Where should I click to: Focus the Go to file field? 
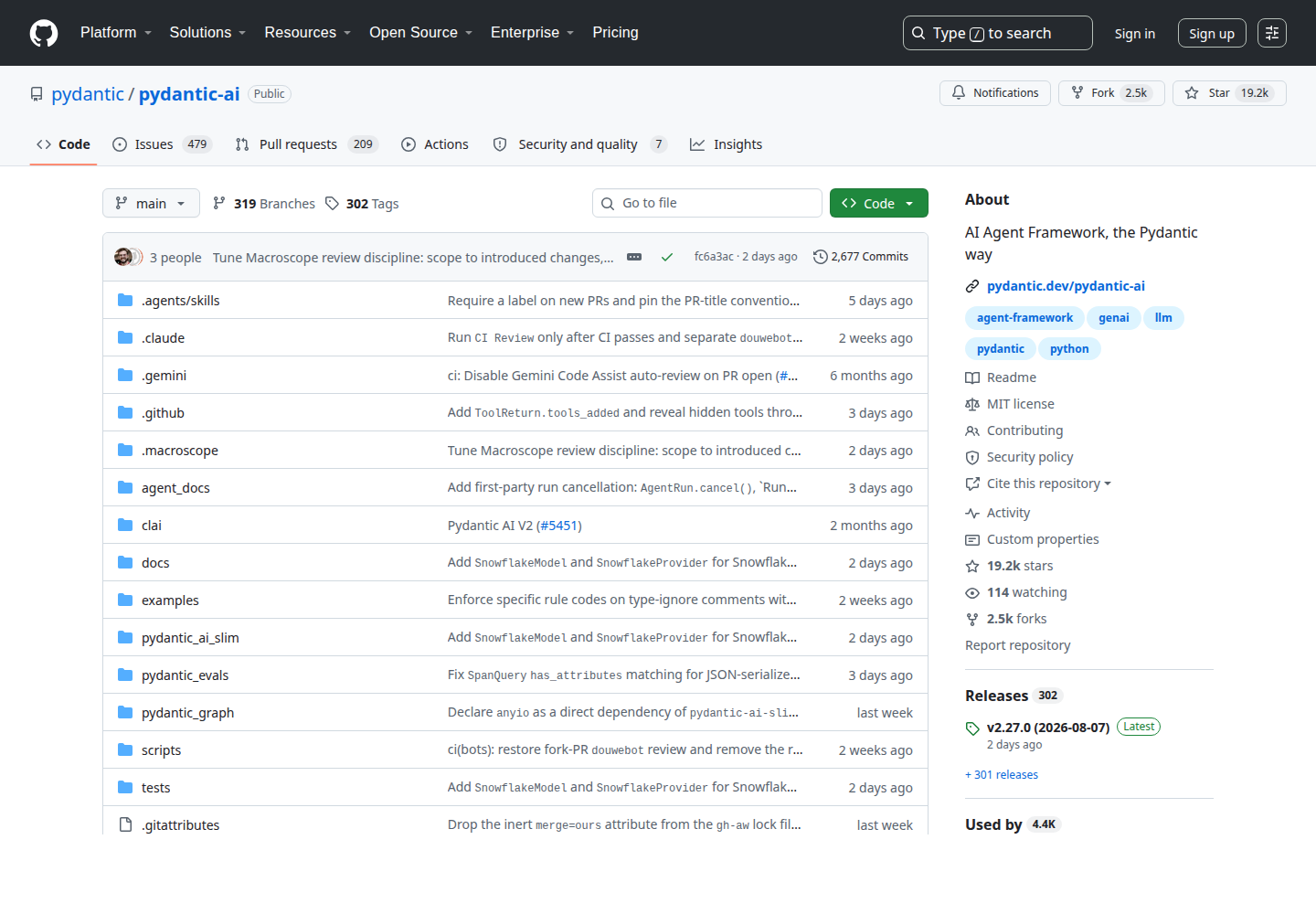tap(707, 203)
